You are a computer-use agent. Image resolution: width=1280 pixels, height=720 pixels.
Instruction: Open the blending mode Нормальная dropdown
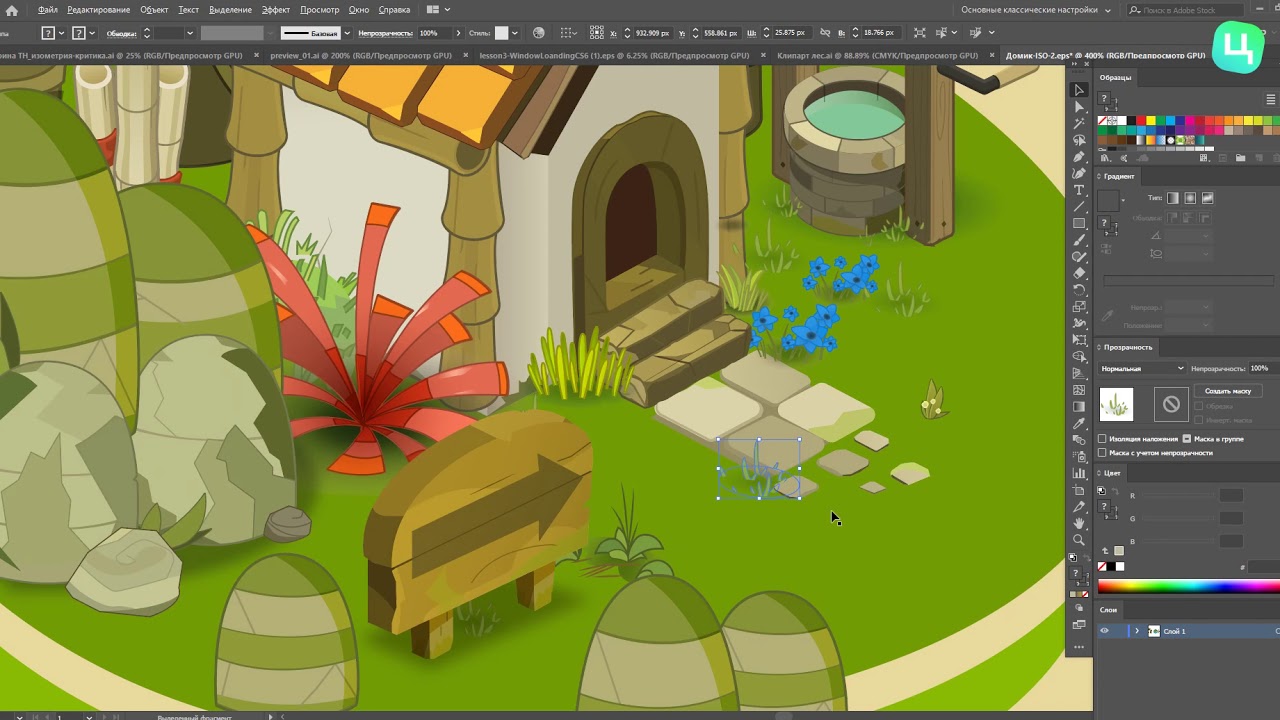pos(1142,369)
